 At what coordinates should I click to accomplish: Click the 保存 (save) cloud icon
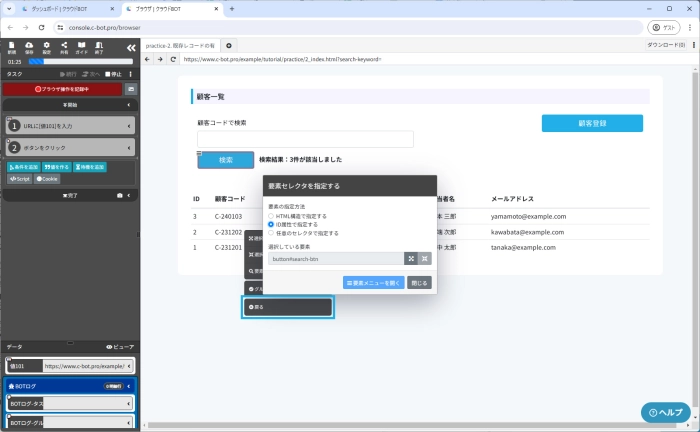tap(29, 46)
